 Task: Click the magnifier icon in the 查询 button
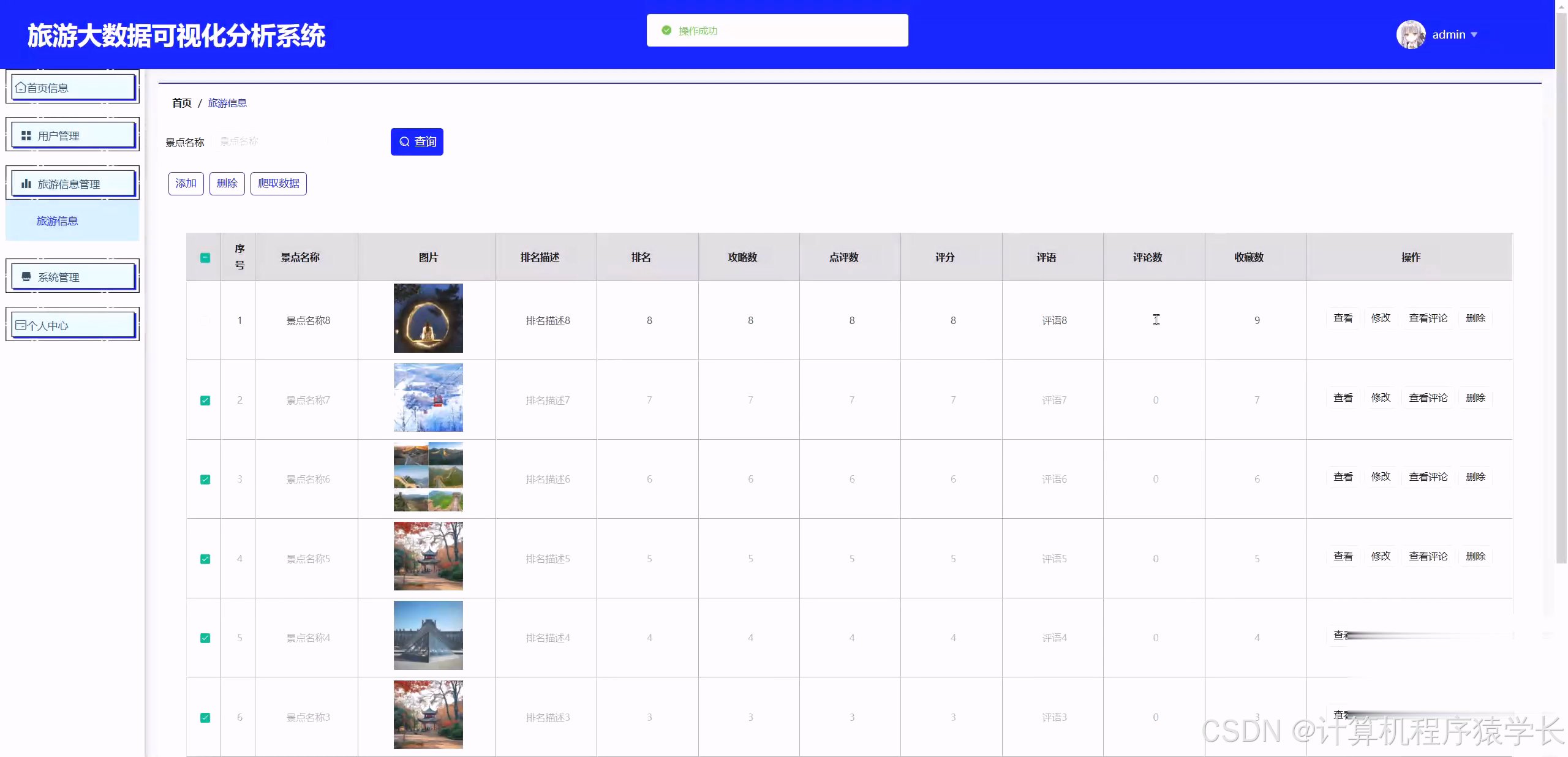(404, 142)
